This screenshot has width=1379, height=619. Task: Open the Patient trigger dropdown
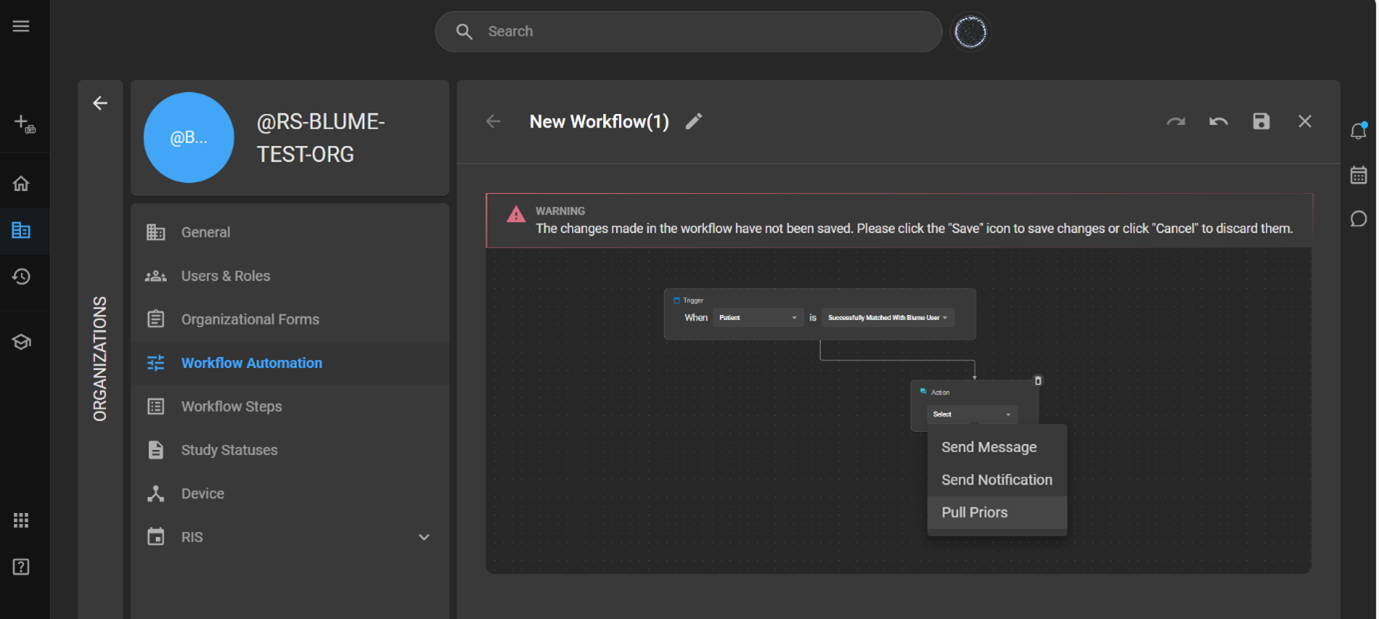(x=758, y=318)
